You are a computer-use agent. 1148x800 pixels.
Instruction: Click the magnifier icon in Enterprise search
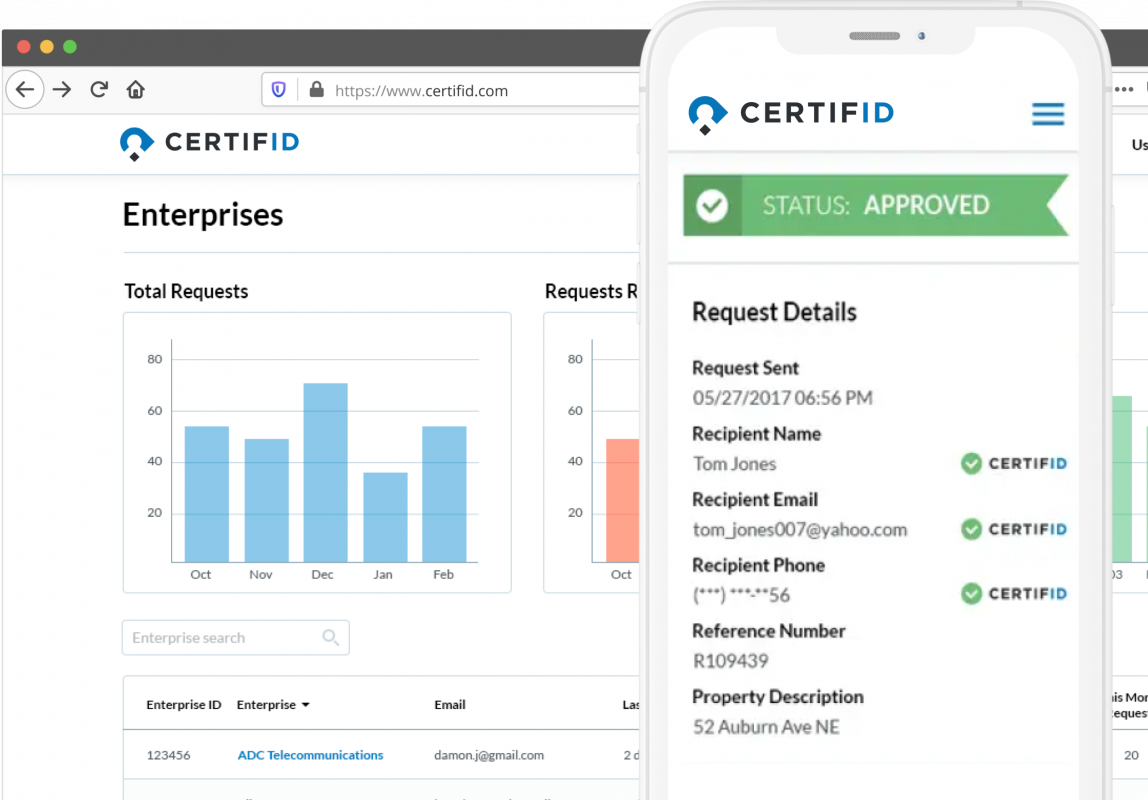[331, 638]
